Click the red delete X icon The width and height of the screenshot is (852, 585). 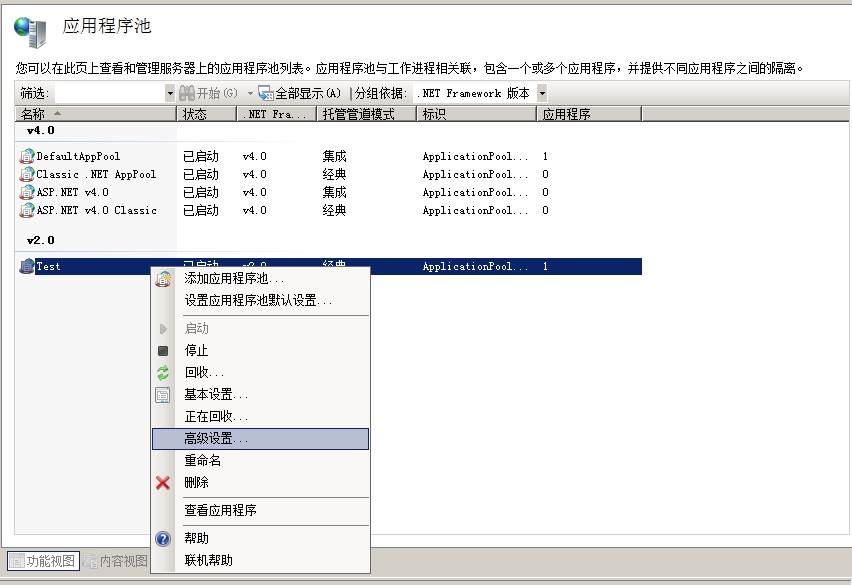tap(163, 482)
